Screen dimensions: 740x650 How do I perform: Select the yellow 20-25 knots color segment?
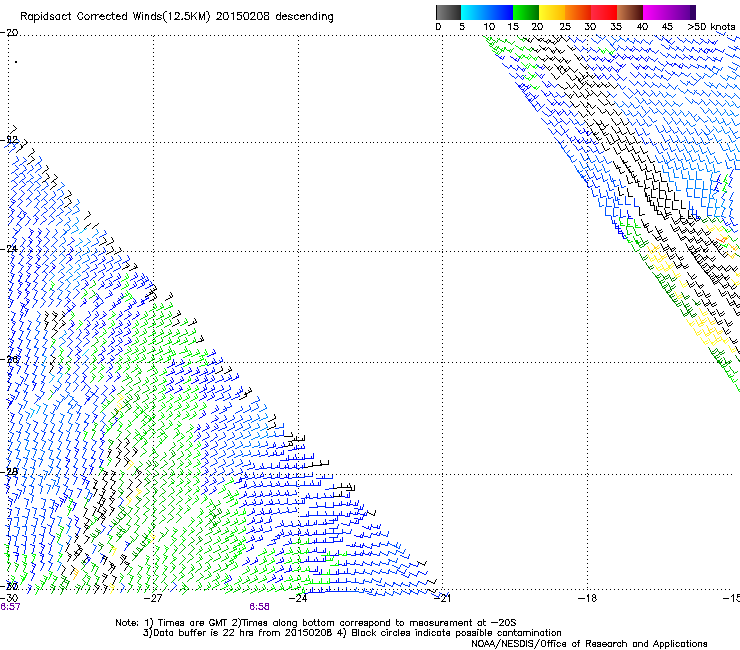[552, 12]
